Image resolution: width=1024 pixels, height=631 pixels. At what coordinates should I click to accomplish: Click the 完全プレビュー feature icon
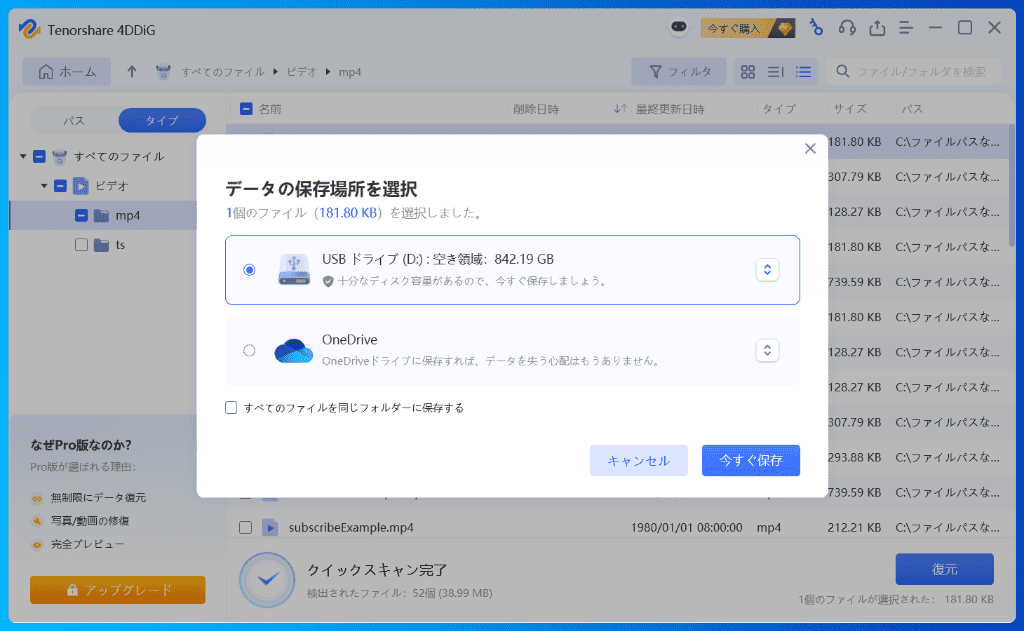coord(37,545)
